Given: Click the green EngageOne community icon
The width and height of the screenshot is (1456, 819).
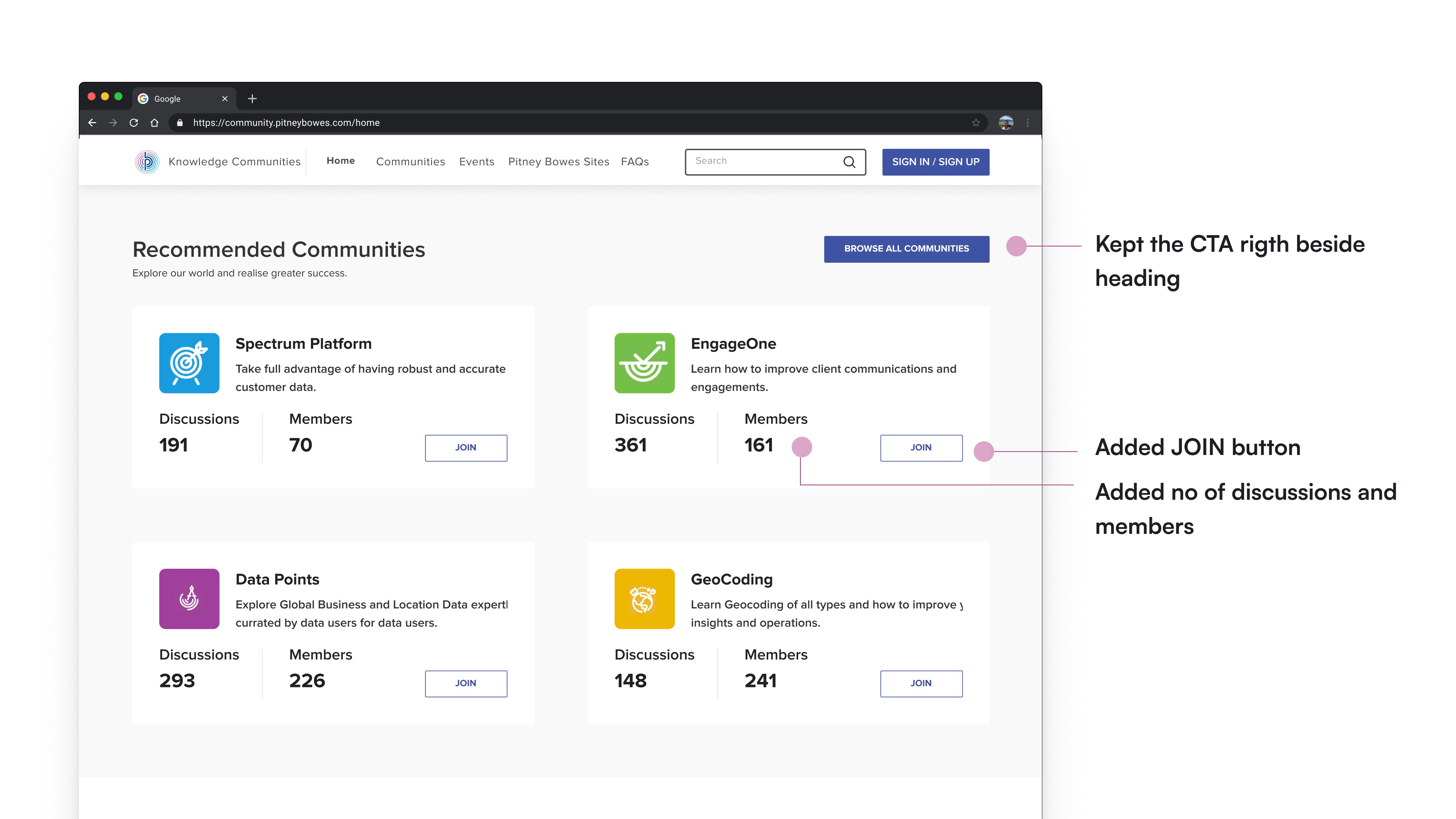Looking at the screenshot, I should [x=644, y=363].
